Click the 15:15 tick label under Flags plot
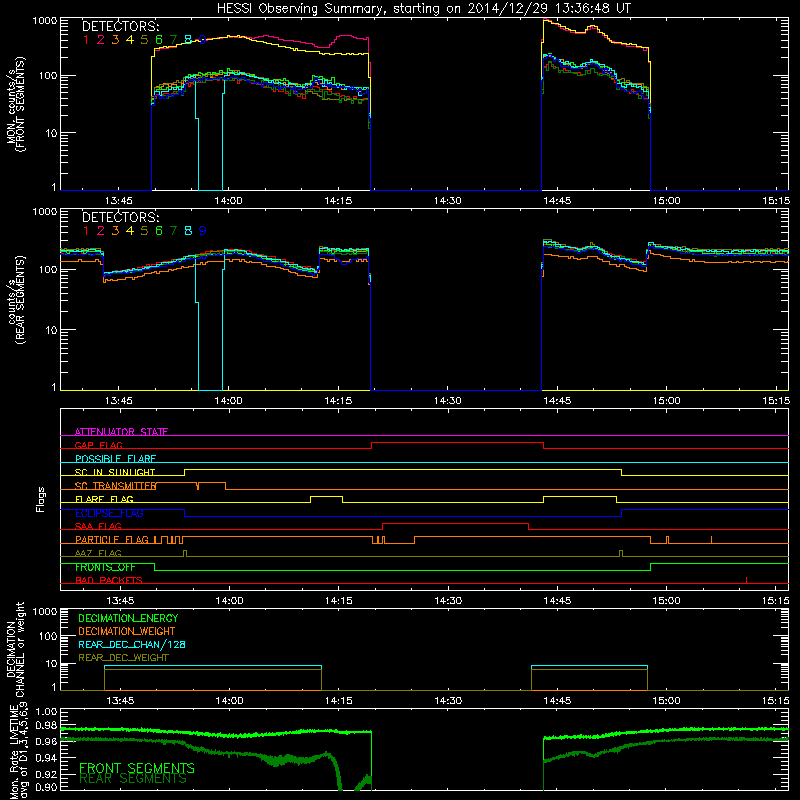 click(776, 601)
